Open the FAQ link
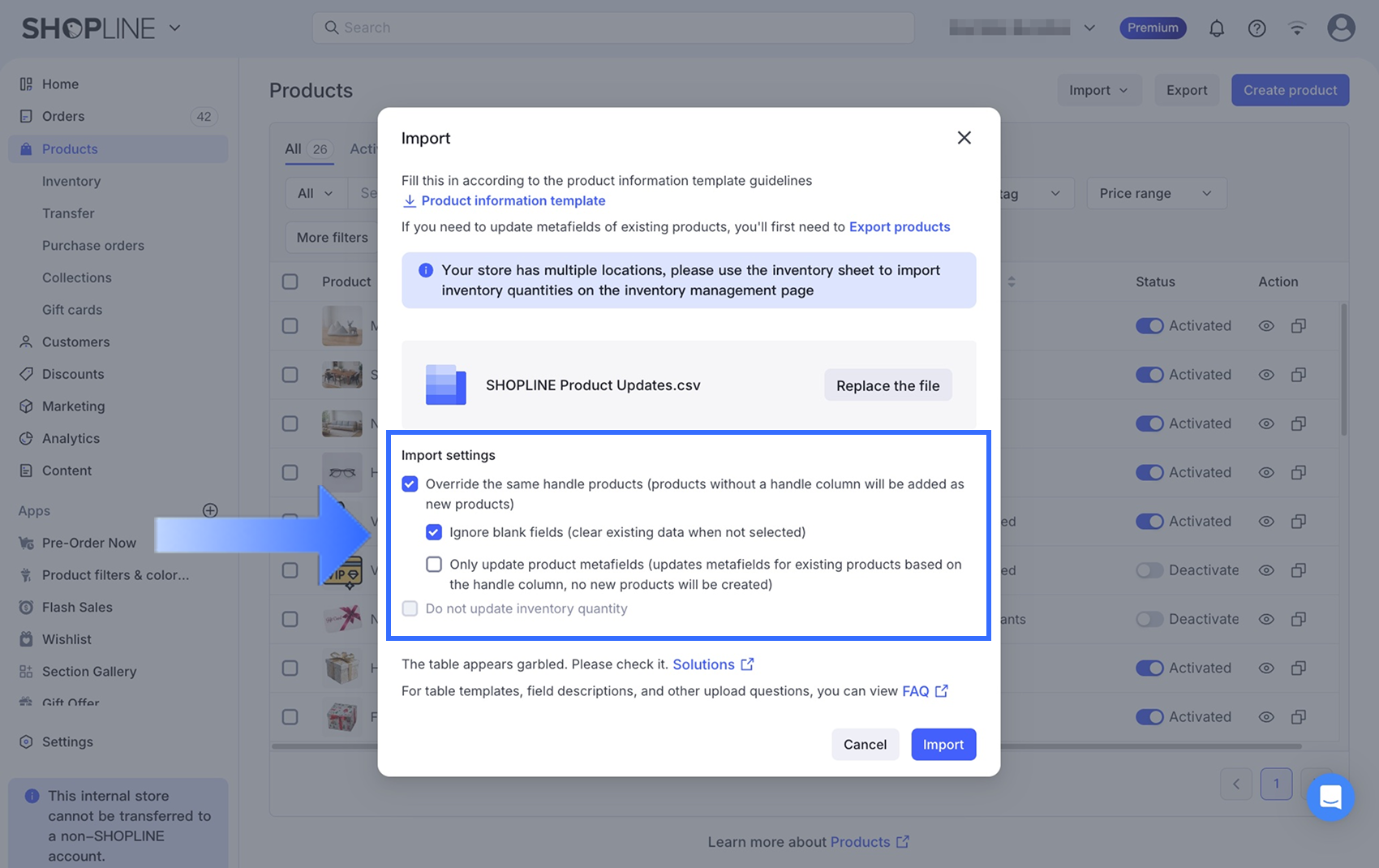Viewport: 1379px width, 868px height. pyautogui.click(x=926, y=691)
